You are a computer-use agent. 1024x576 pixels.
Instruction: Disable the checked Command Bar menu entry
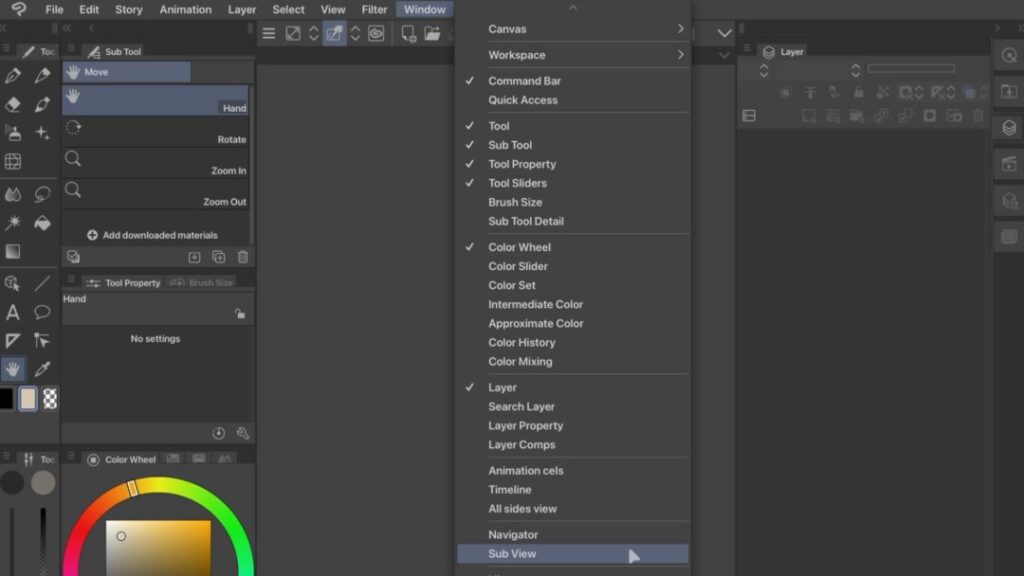click(524, 81)
